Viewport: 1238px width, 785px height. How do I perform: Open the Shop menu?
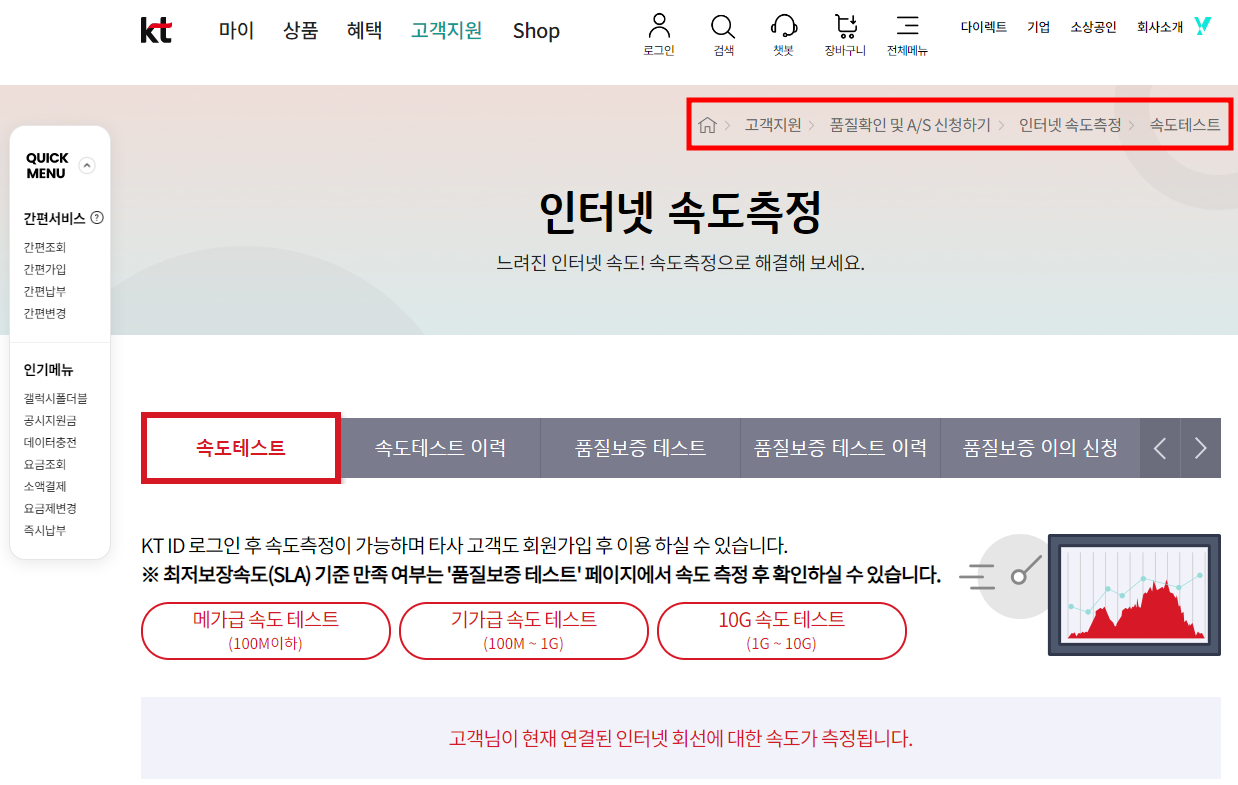coord(536,31)
